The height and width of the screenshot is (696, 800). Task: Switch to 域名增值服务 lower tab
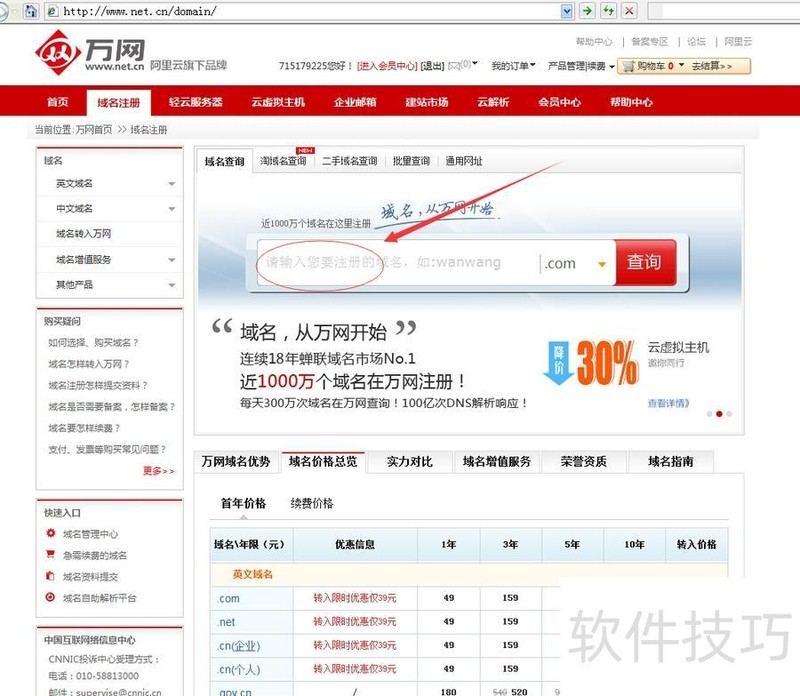497,462
